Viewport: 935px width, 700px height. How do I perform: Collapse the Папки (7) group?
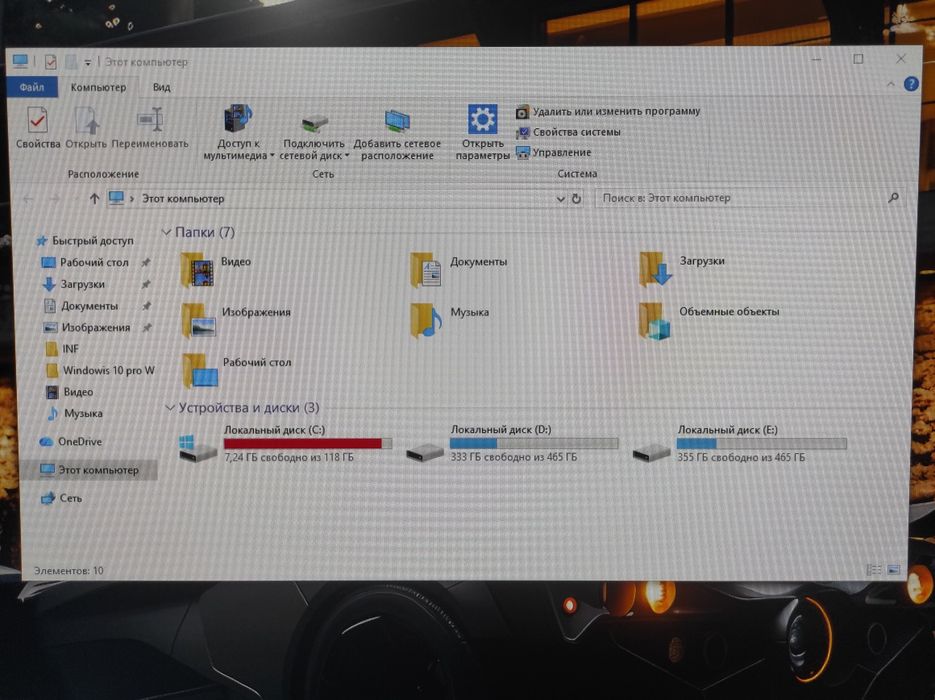click(167, 233)
